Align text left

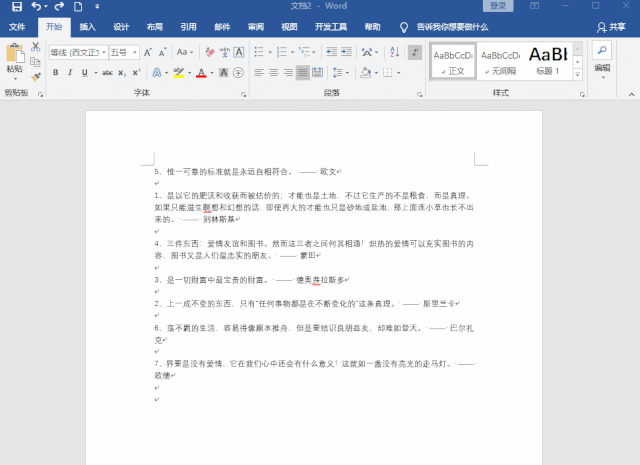(x=259, y=73)
